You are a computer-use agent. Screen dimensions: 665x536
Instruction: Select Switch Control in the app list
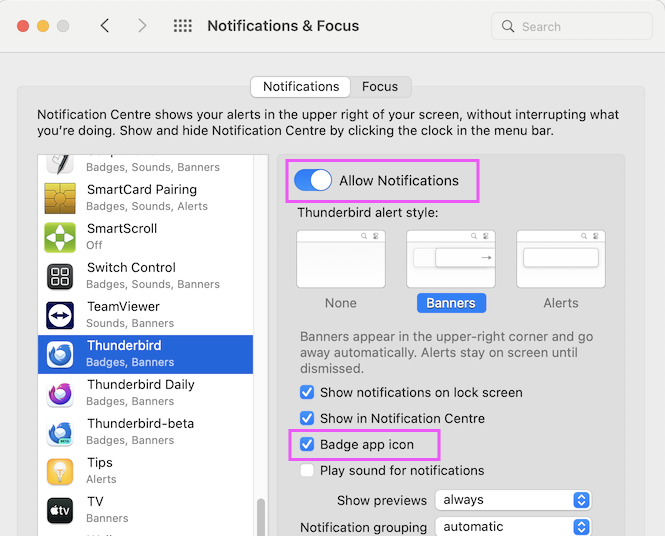pyautogui.click(x=145, y=276)
